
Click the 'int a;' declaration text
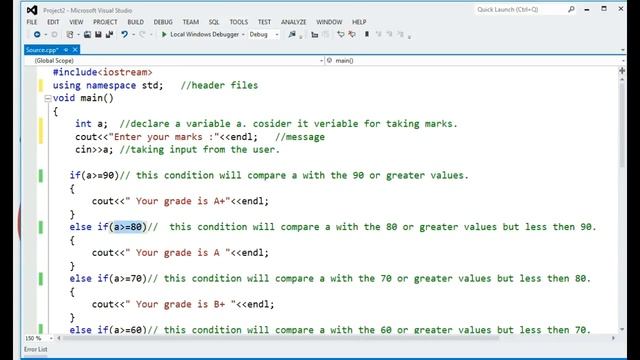coord(91,124)
